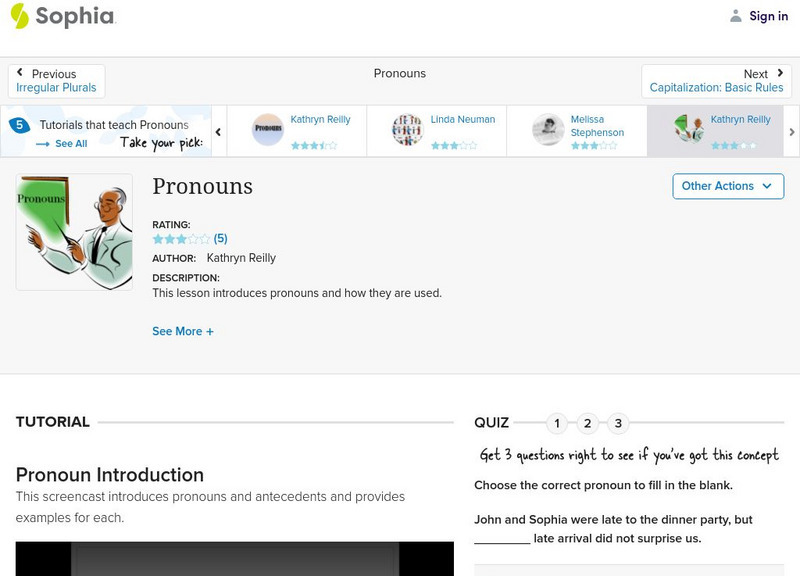This screenshot has height=576, width=800.
Task: Click the user profile sign-in icon
Action: tap(736, 16)
